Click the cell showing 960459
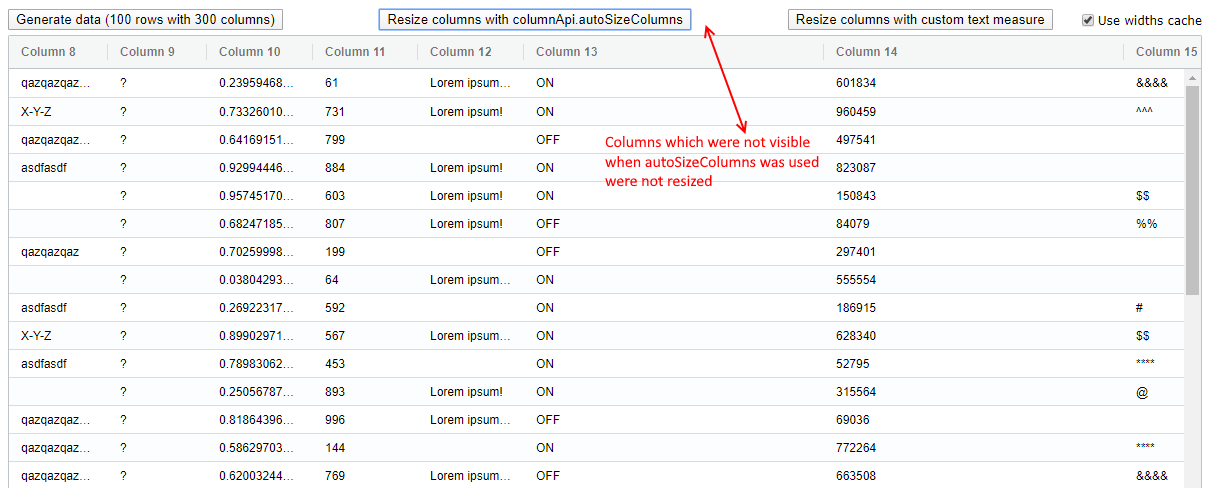 coord(856,112)
